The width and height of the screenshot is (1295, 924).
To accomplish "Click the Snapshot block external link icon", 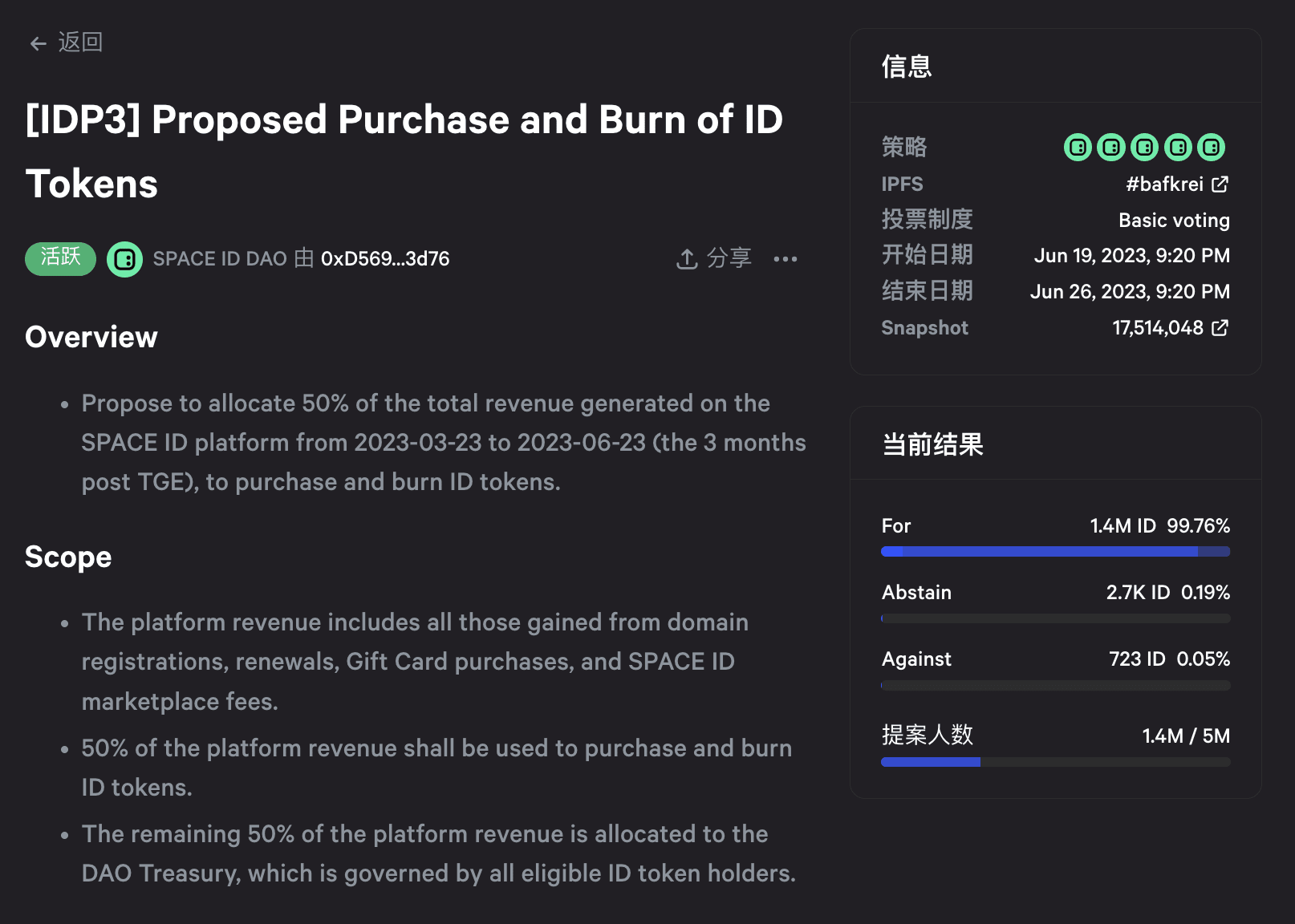I will coord(1220,327).
